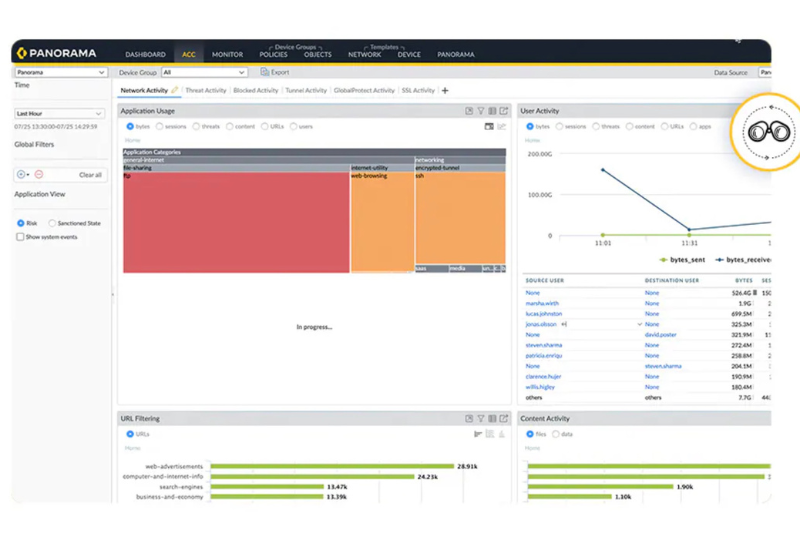800x550 pixels.
Task: Click the Export icon button
Action: pyautogui.click(x=265, y=72)
